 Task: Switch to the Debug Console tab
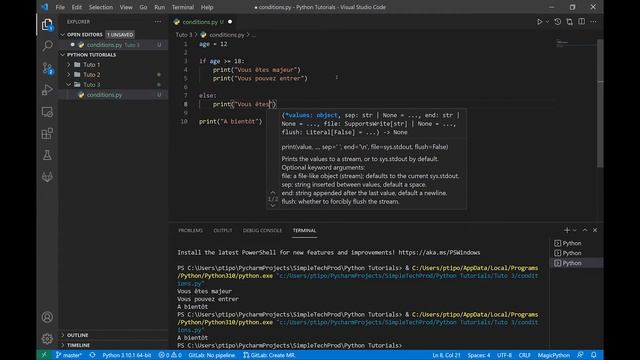coord(262,230)
